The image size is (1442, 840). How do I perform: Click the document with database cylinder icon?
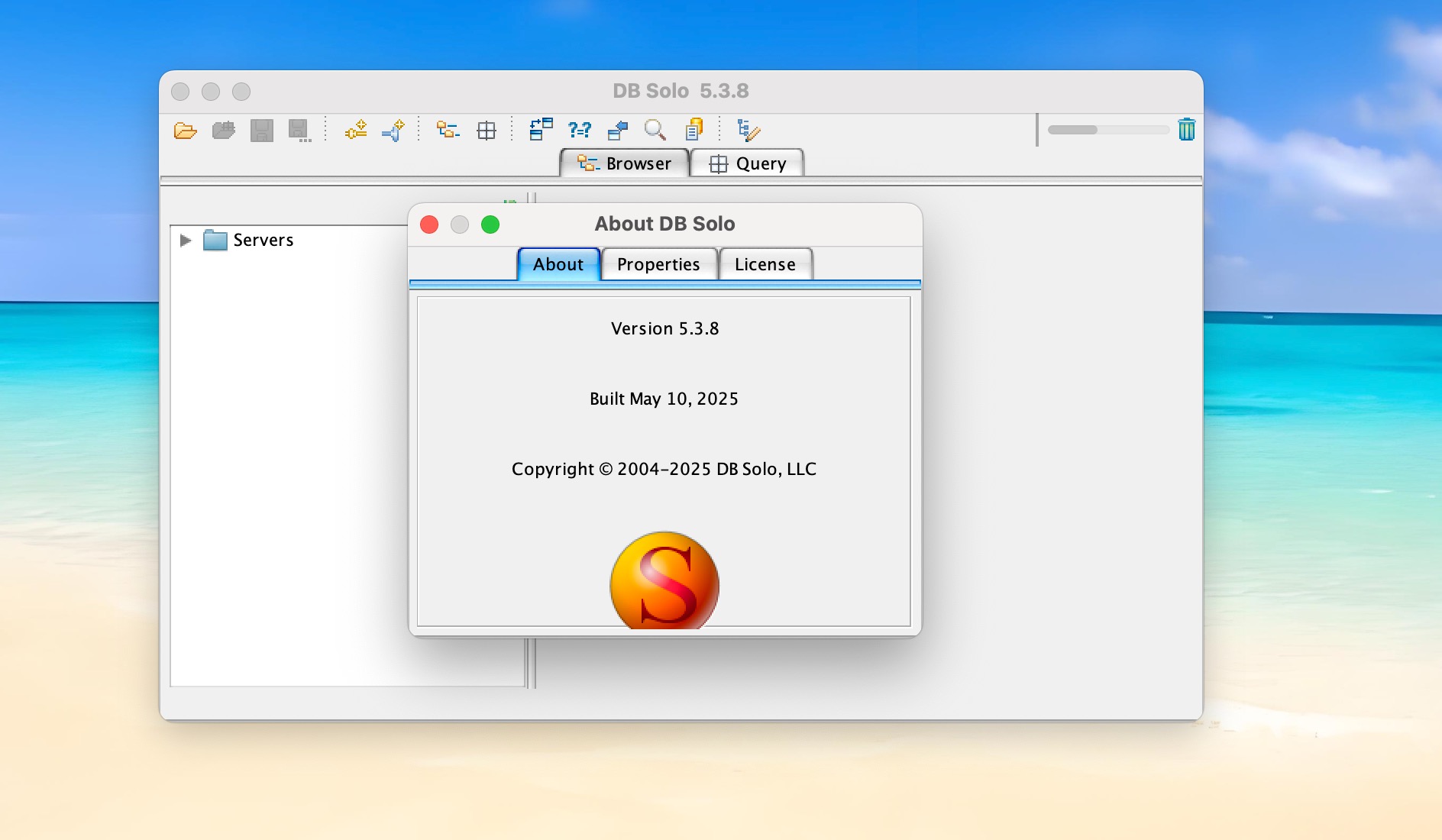coord(694,130)
